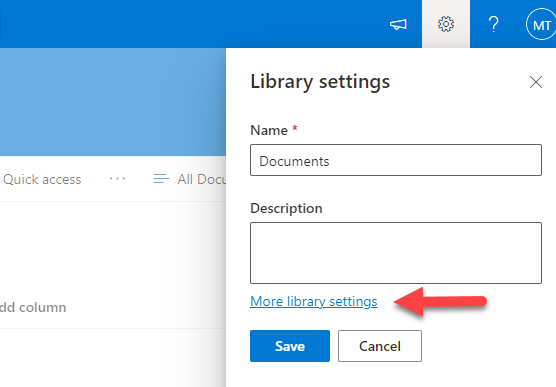The height and width of the screenshot is (387, 556).
Task: Save the library settings
Action: (x=290, y=346)
